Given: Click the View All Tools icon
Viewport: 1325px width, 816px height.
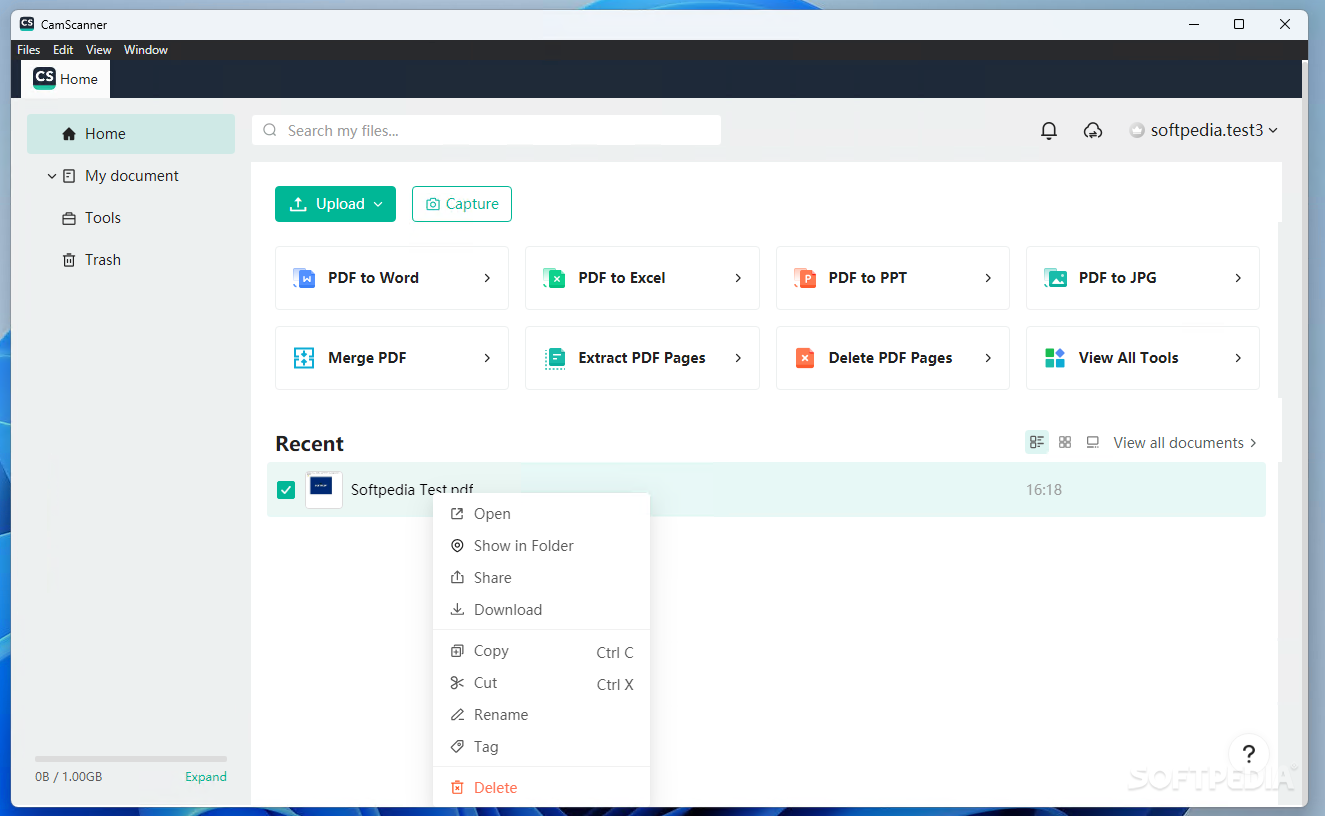Looking at the screenshot, I should click(1055, 358).
